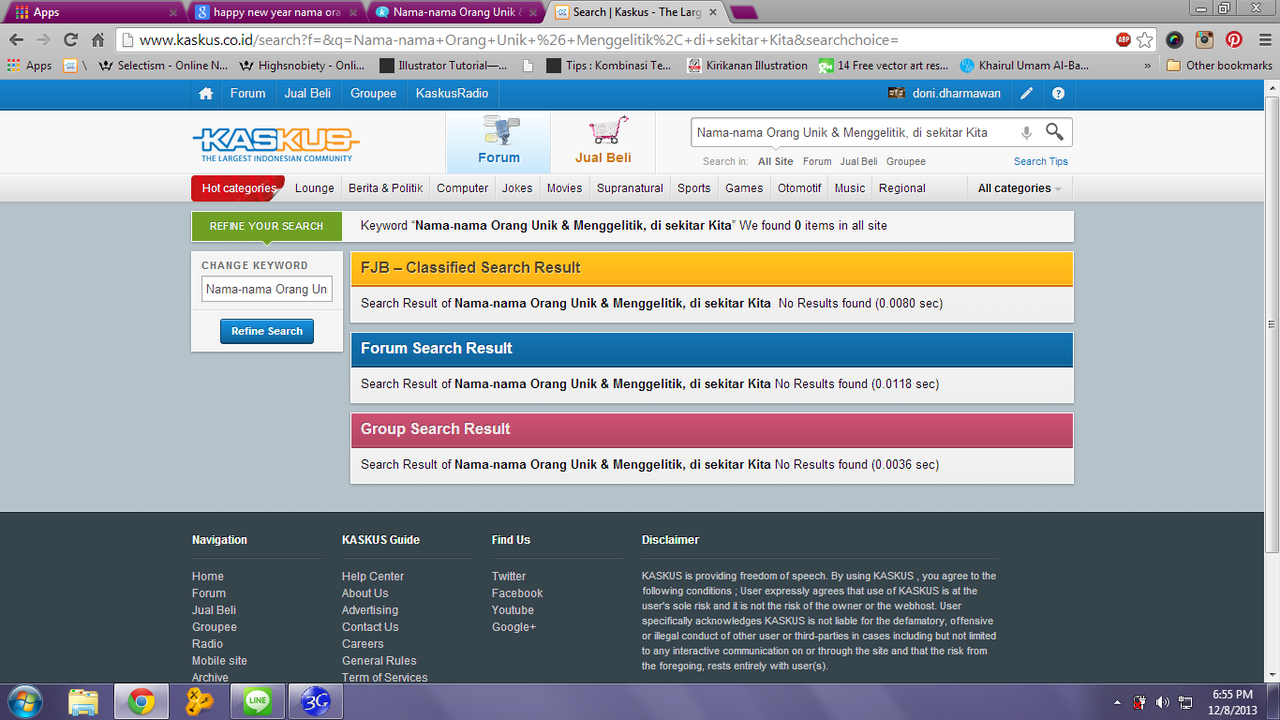Switch to the Jual Beli section tab
Image resolution: width=1280 pixels, height=720 pixels.
pyautogui.click(x=603, y=142)
